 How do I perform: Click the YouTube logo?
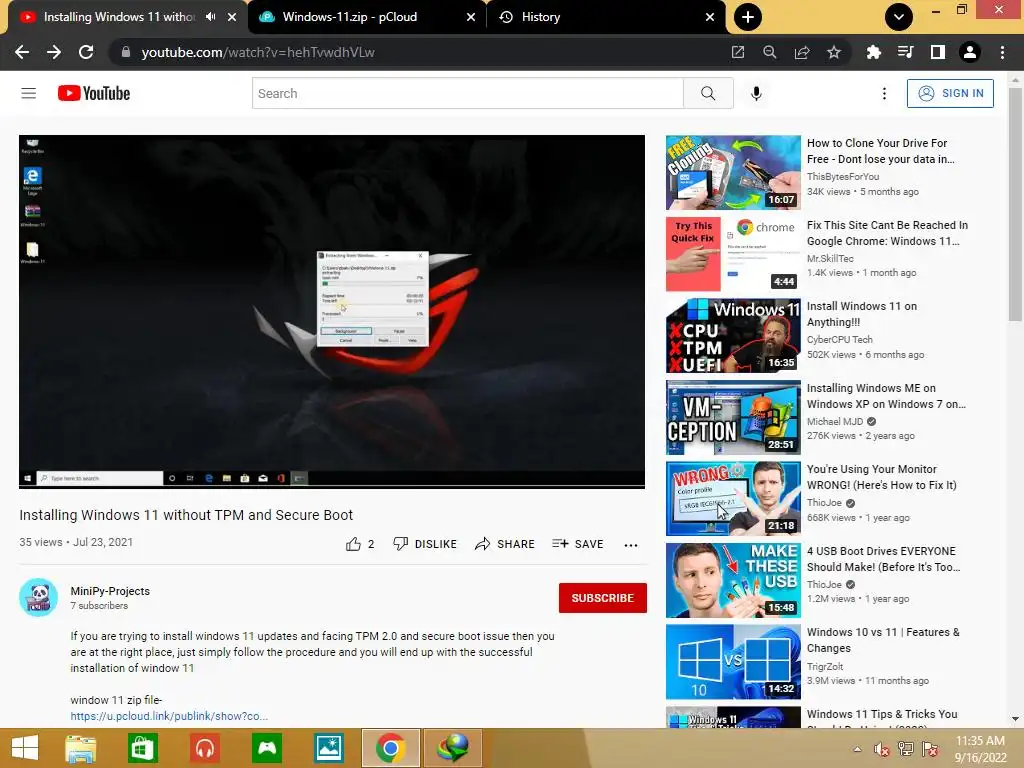94,93
